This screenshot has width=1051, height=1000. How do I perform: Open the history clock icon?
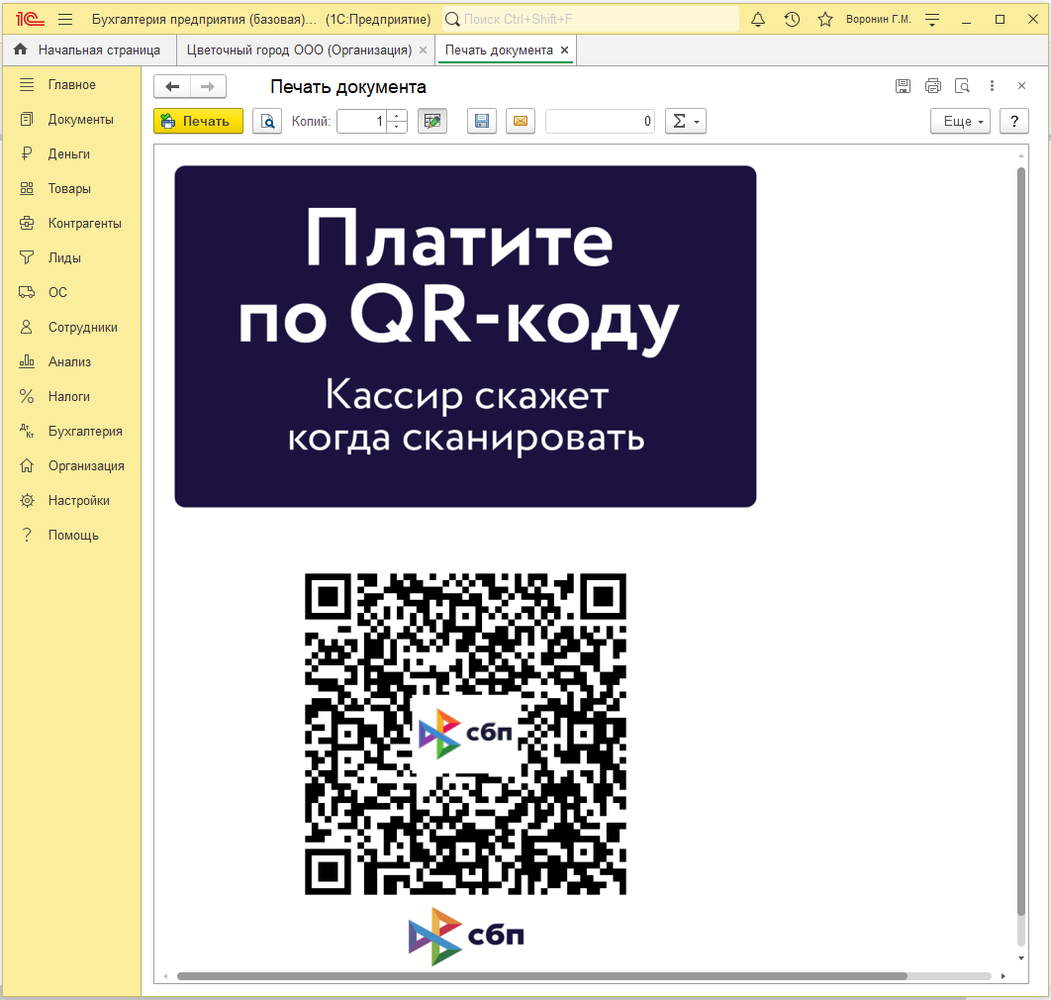792,19
